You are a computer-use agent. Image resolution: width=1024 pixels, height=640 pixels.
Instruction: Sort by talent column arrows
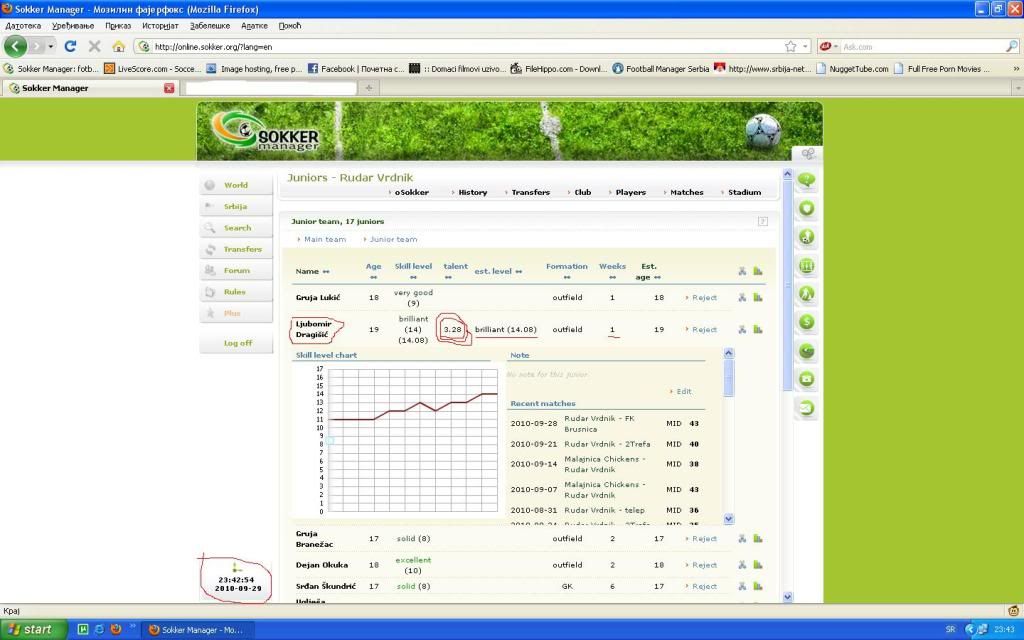point(455,277)
